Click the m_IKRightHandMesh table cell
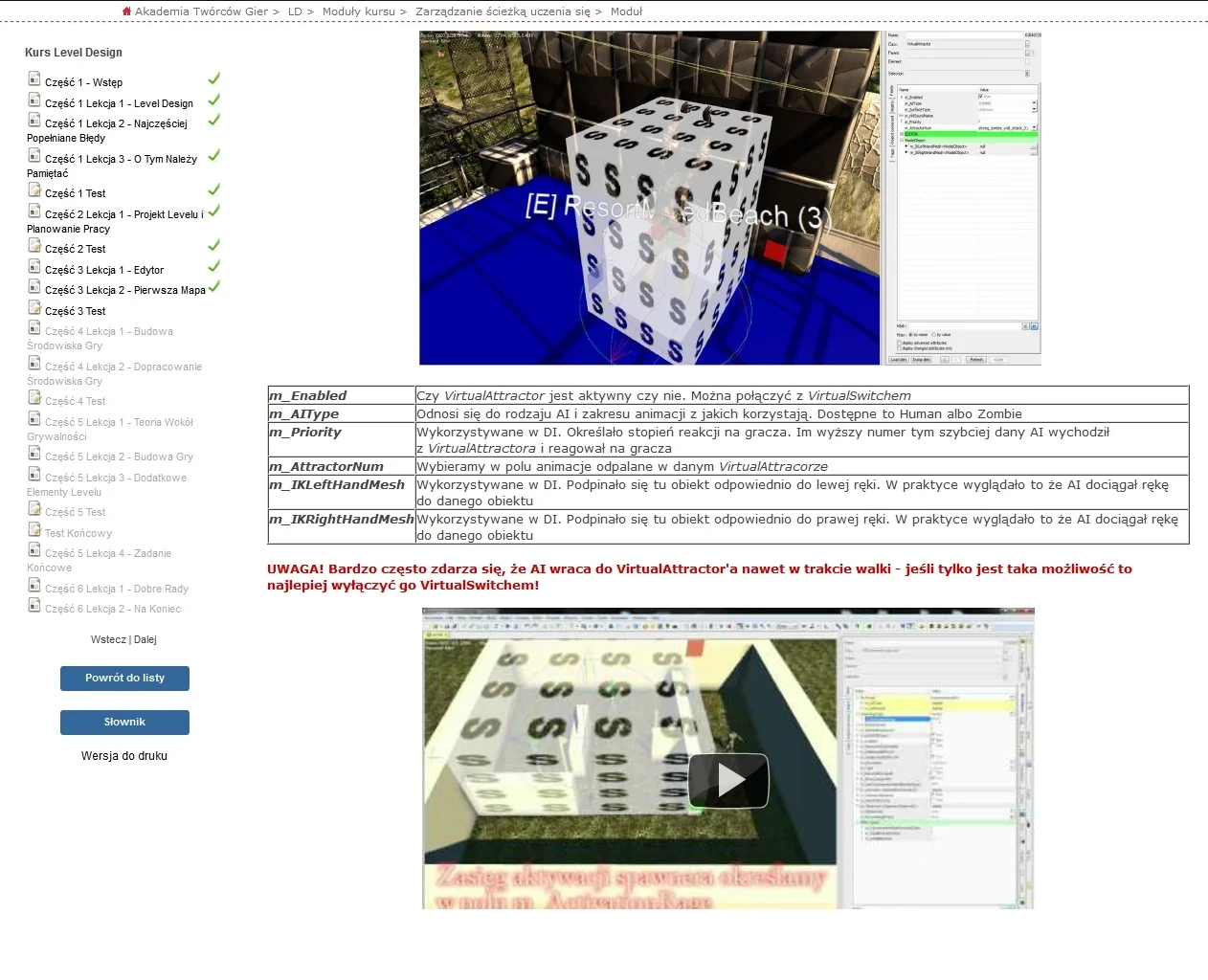Image resolution: width=1208 pixels, height=980 pixels. pyautogui.click(x=342, y=527)
